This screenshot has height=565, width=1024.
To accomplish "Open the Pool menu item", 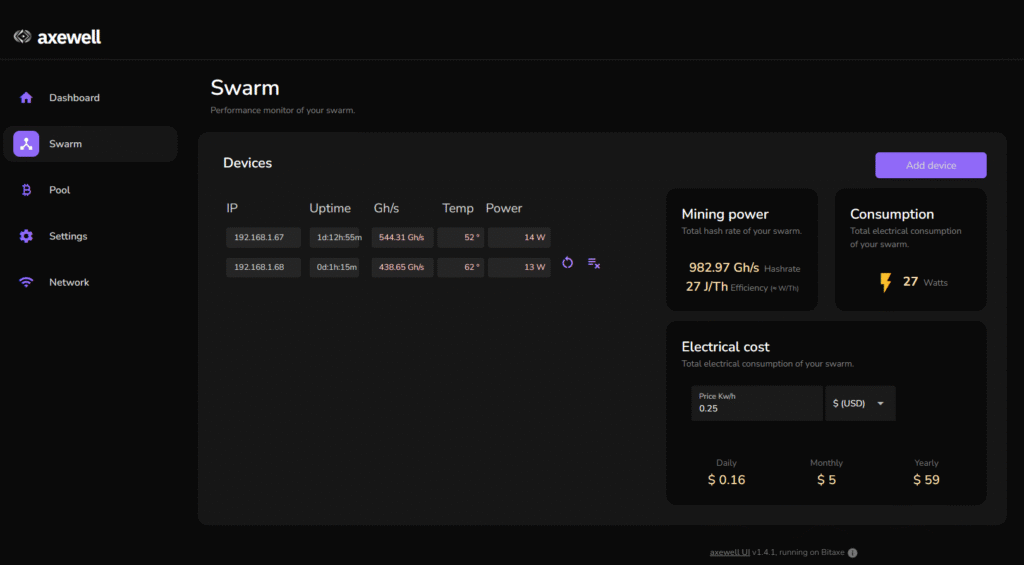I will pyautogui.click(x=60, y=190).
